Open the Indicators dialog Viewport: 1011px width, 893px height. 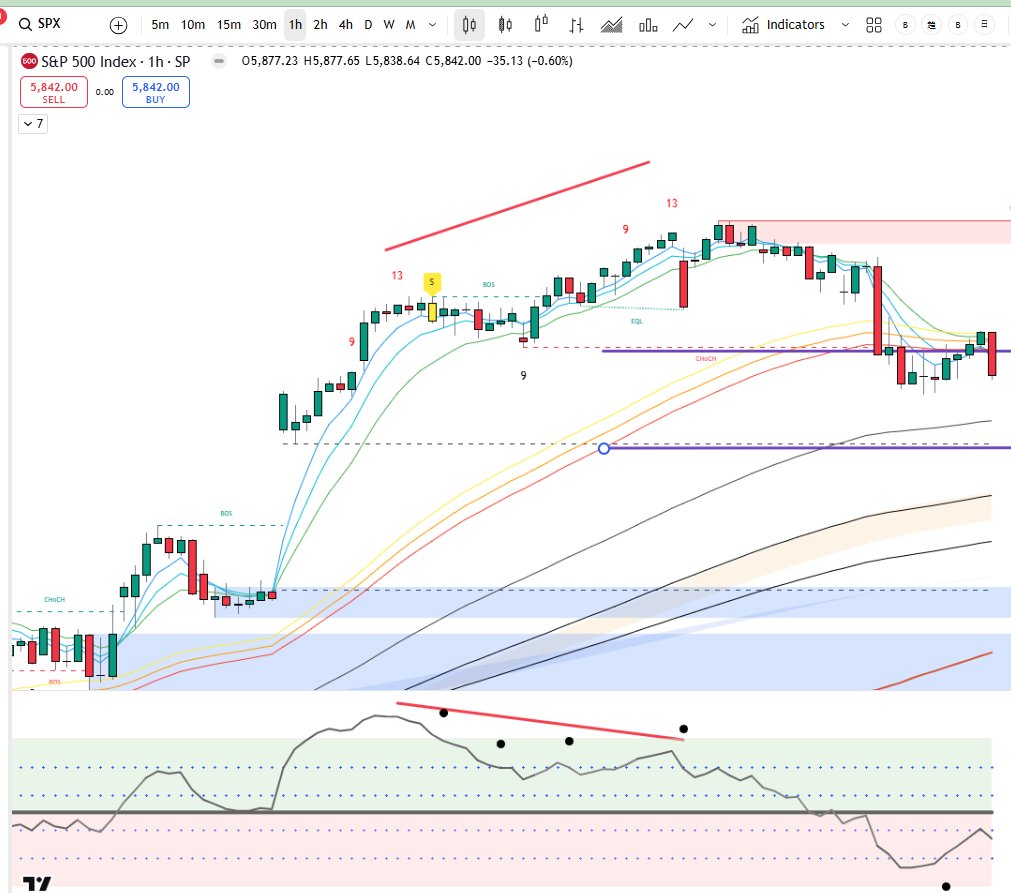tap(783, 25)
